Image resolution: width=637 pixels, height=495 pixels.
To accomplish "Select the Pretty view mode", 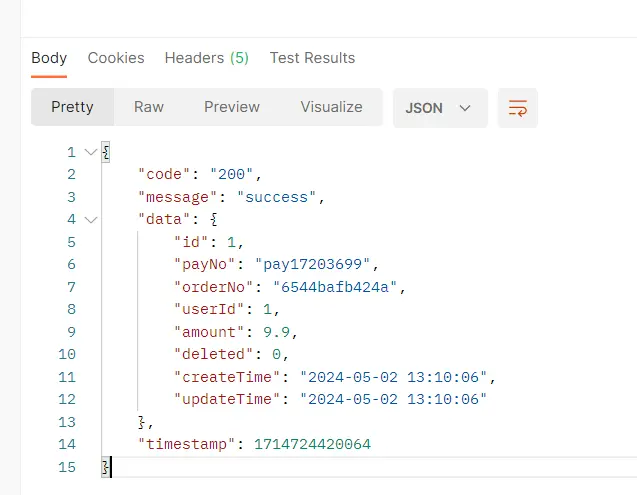I will (72, 107).
